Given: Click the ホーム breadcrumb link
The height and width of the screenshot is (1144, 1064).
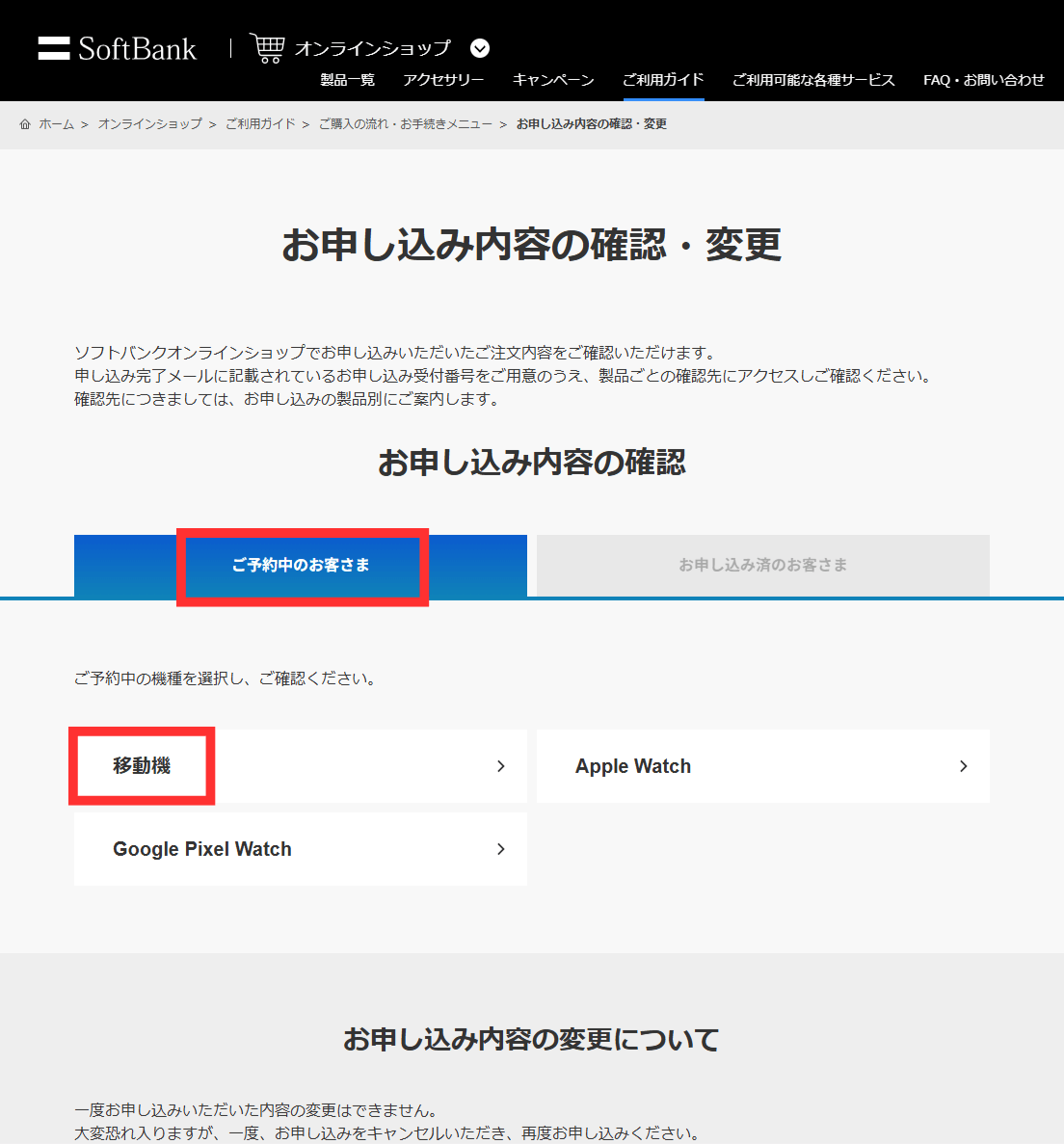Looking at the screenshot, I should [56, 123].
